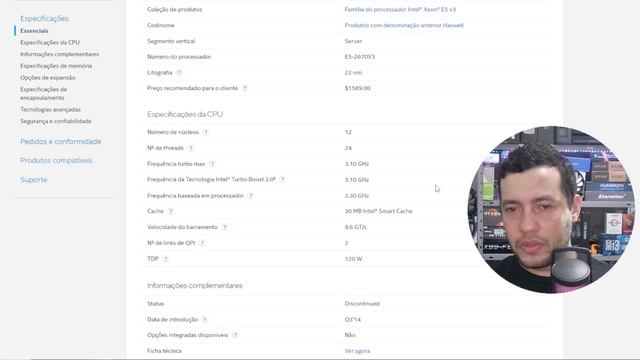Go to Especificações sidebar section
Viewport: 640px width, 360px height.
click(44, 18)
